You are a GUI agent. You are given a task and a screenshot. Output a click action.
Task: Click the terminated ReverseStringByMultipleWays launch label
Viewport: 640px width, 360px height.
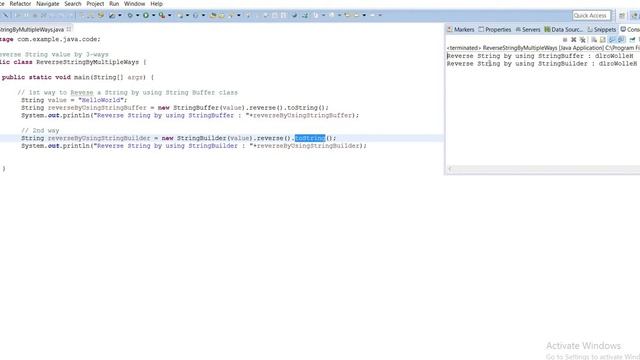click(x=543, y=48)
